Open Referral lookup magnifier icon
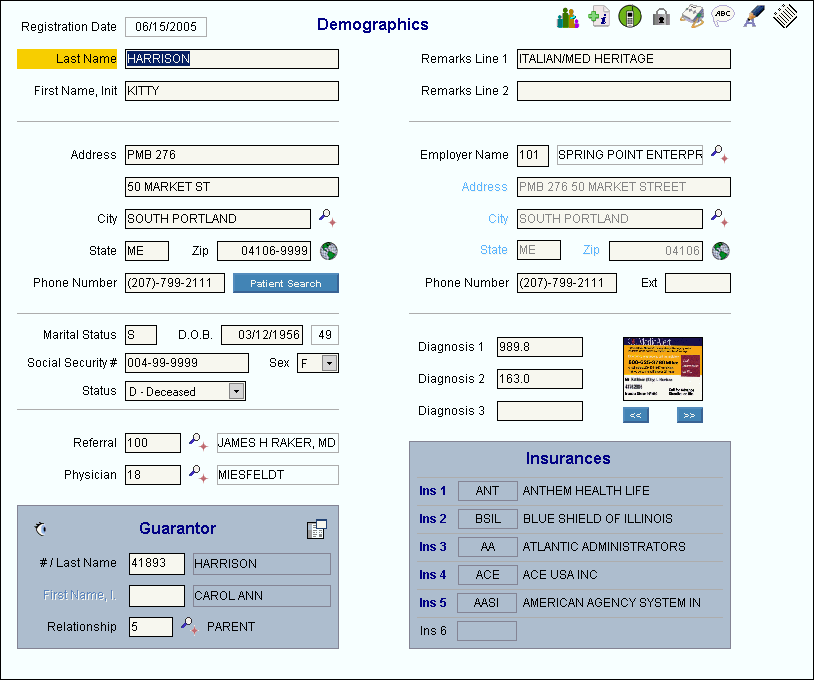Image resolution: width=814 pixels, height=680 pixels. coord(198,442)
